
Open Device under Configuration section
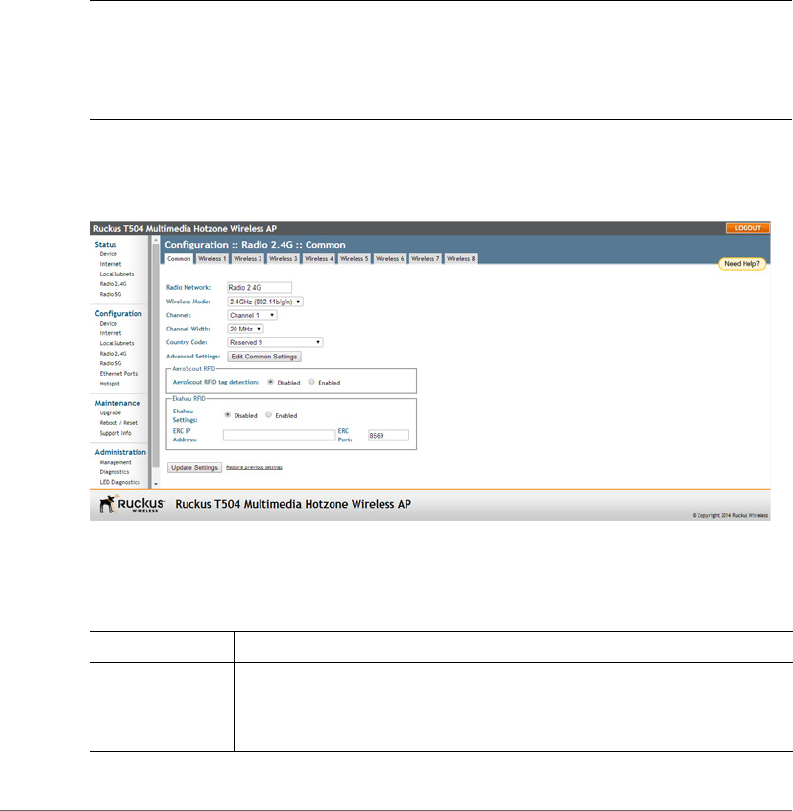pos(108,324)
